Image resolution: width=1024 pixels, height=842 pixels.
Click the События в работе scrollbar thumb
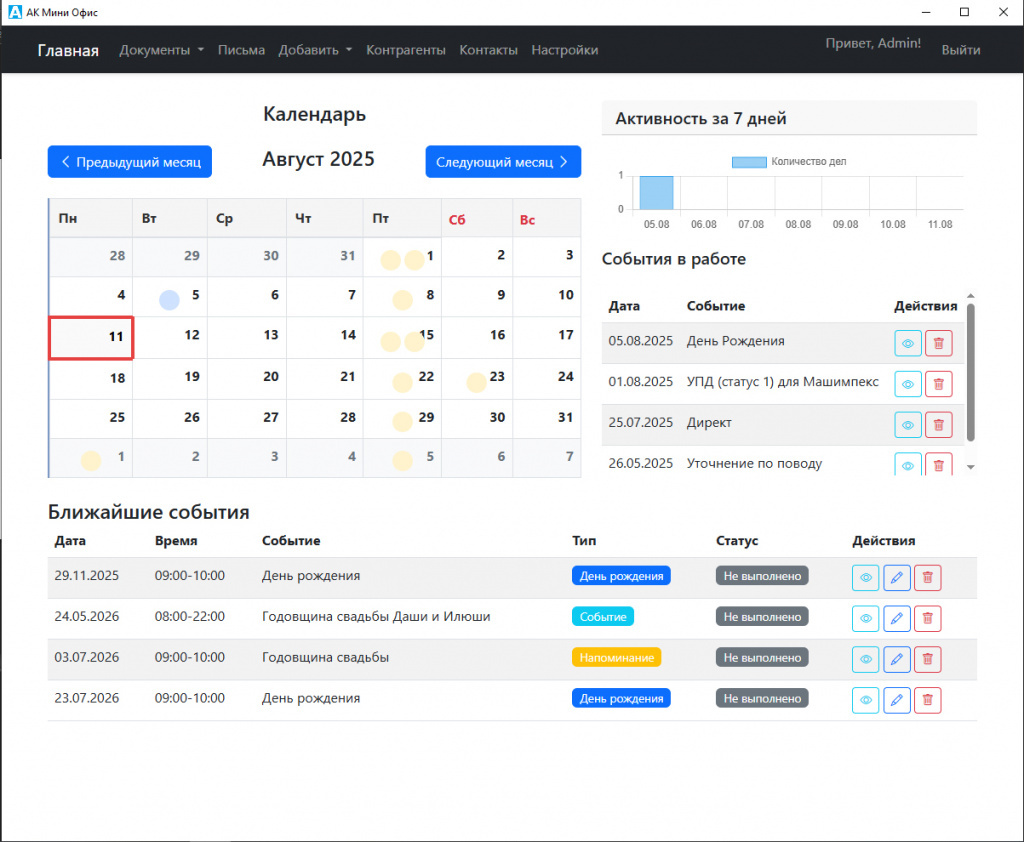pos(970,372)
